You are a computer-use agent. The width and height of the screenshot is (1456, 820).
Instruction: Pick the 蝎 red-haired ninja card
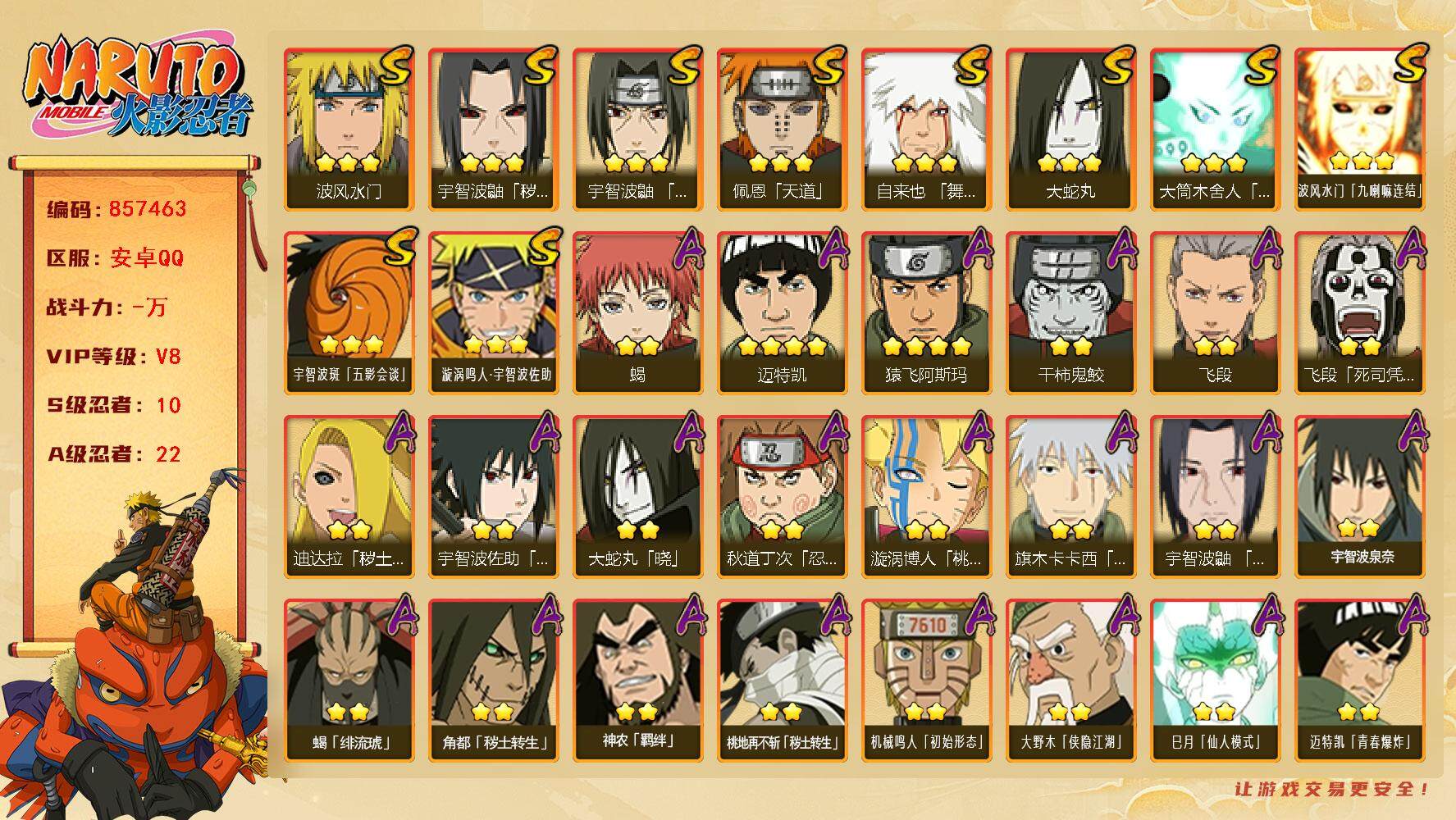pos(638,313)
